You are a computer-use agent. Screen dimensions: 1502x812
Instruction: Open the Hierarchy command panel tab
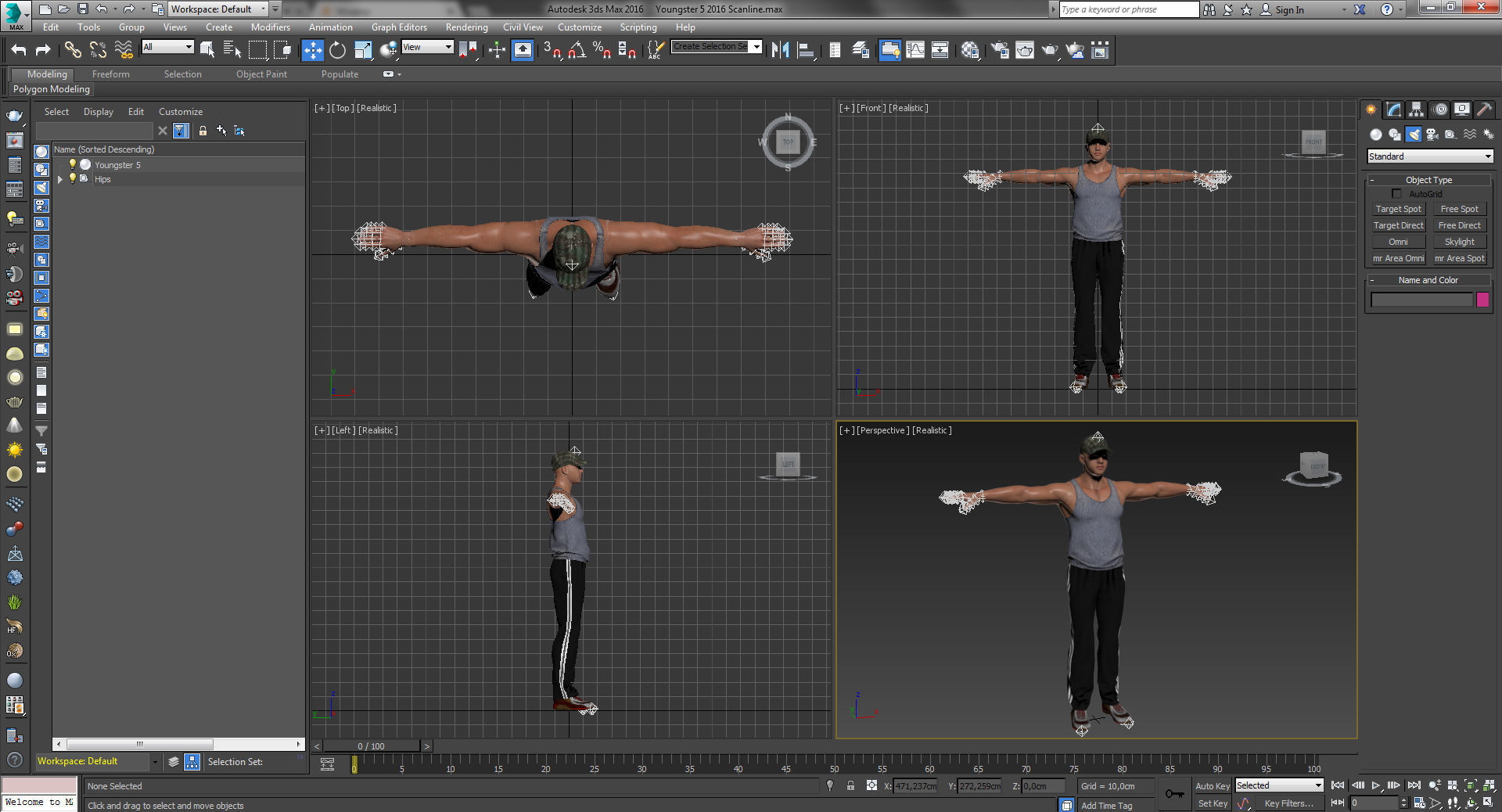(1416, 110)
